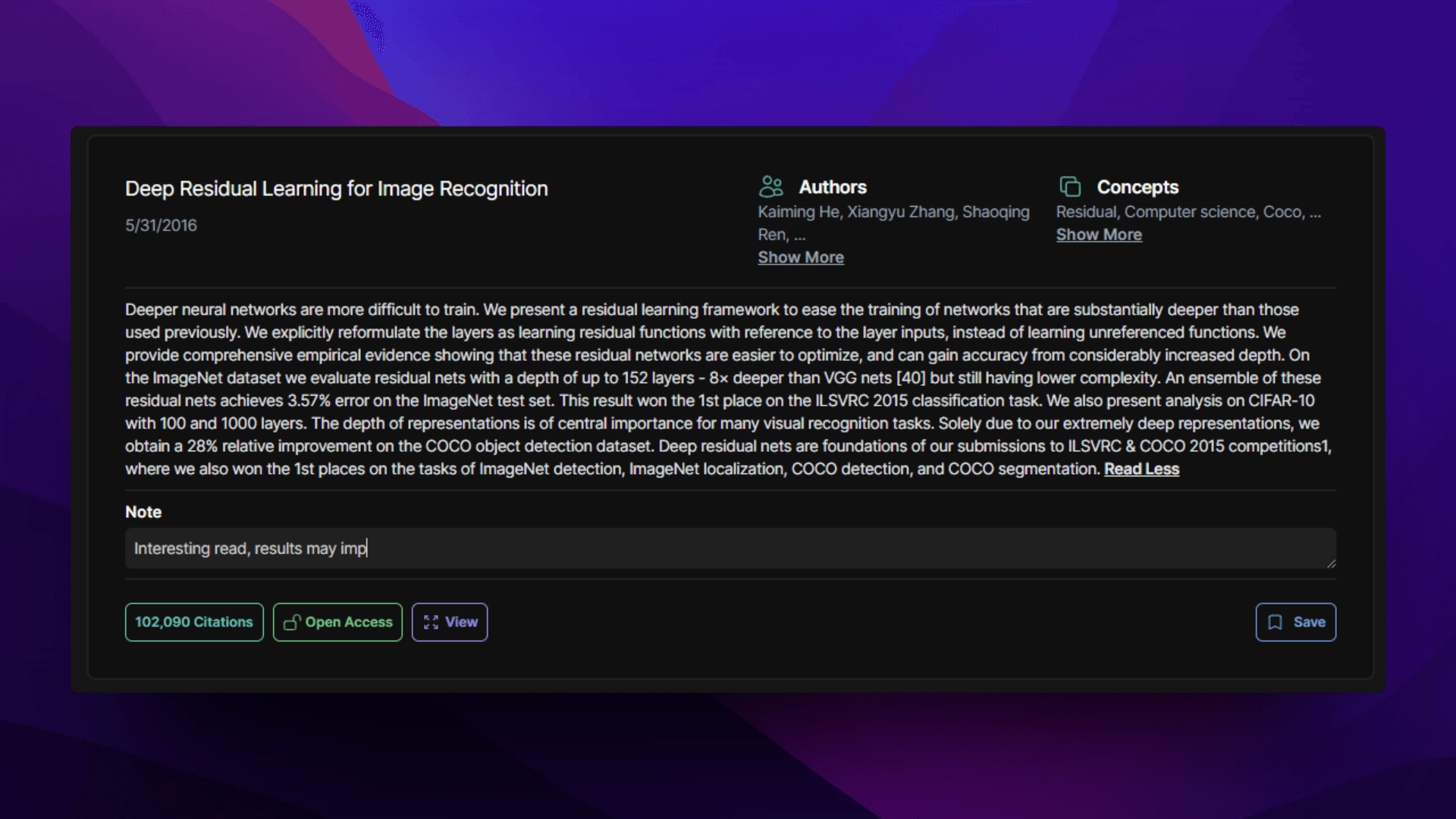Viewport: 1456px width, 819px height.
Task: Click concept list Residual, Computer science, Coco
Action: pyautogui.click(x=1188, y=212)
